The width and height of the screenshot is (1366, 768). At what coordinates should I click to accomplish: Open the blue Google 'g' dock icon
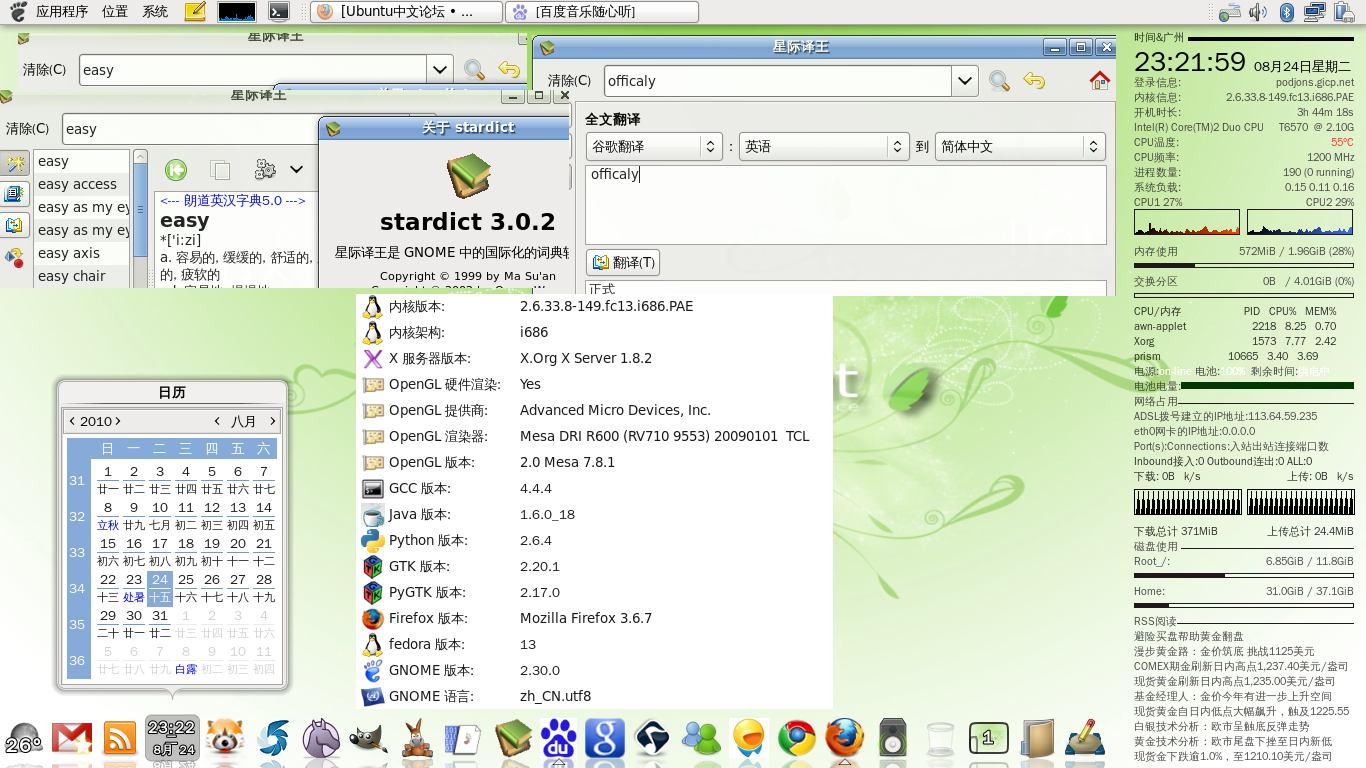(x=605, y=739)
